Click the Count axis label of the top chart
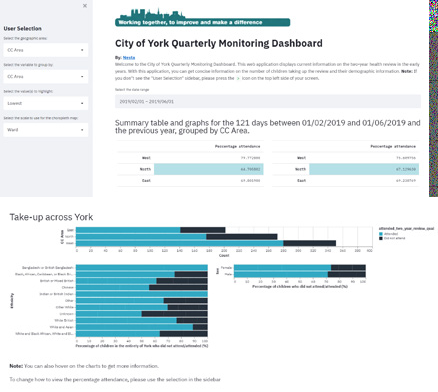 coord(224,255)
